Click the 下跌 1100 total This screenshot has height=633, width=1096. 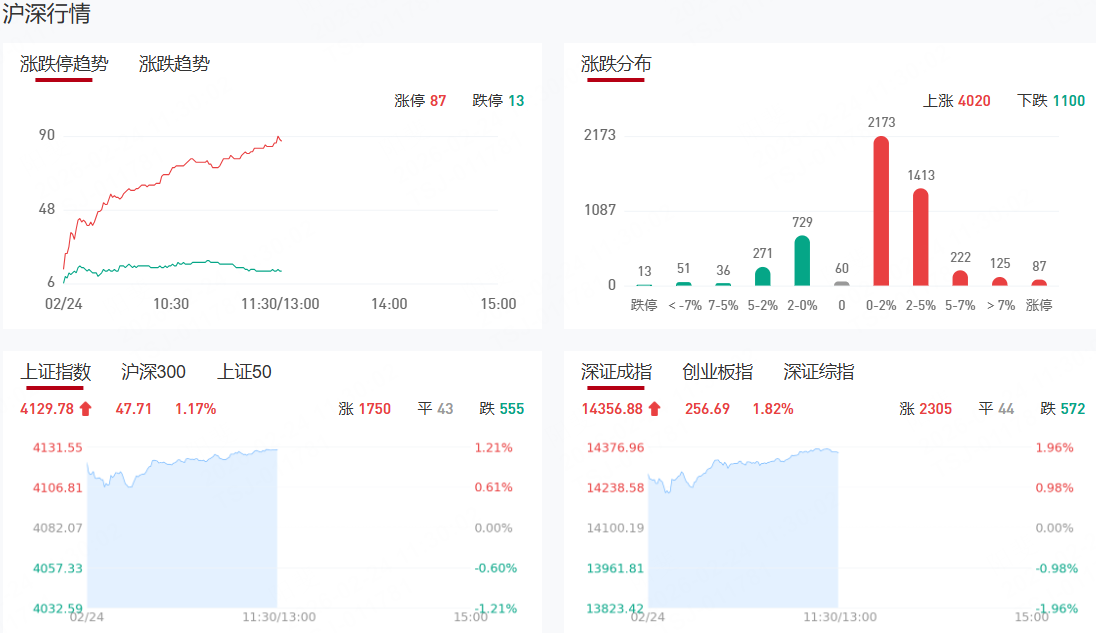(1051, 101)
